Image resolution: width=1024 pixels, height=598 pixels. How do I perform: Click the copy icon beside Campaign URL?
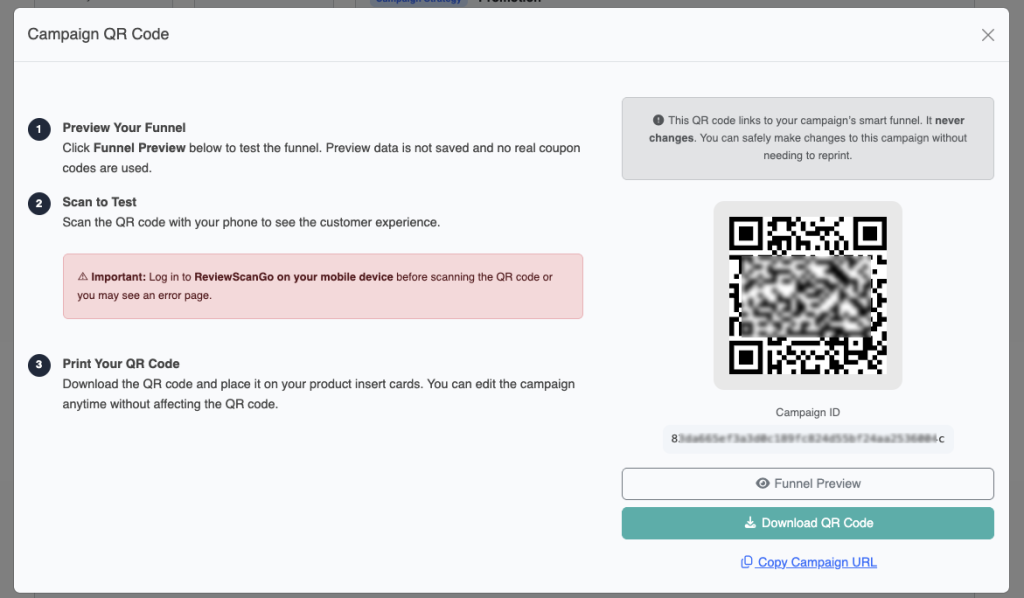click(x=746, y=562)
